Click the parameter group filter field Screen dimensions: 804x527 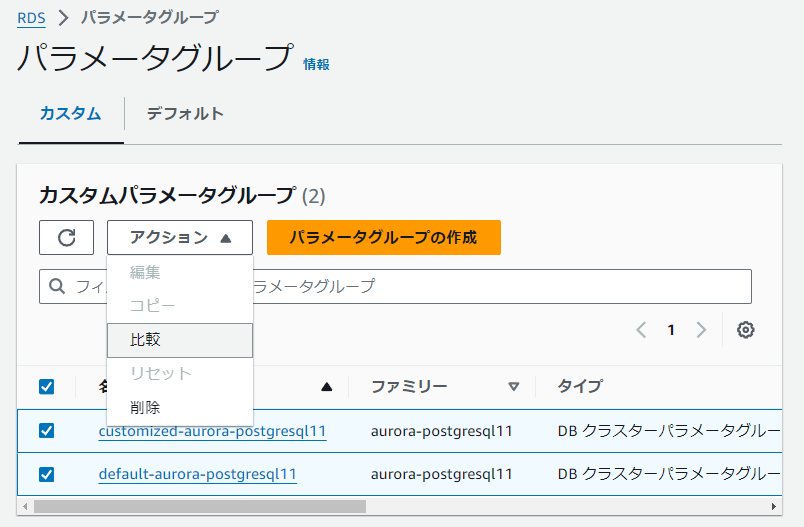(395, 286)
